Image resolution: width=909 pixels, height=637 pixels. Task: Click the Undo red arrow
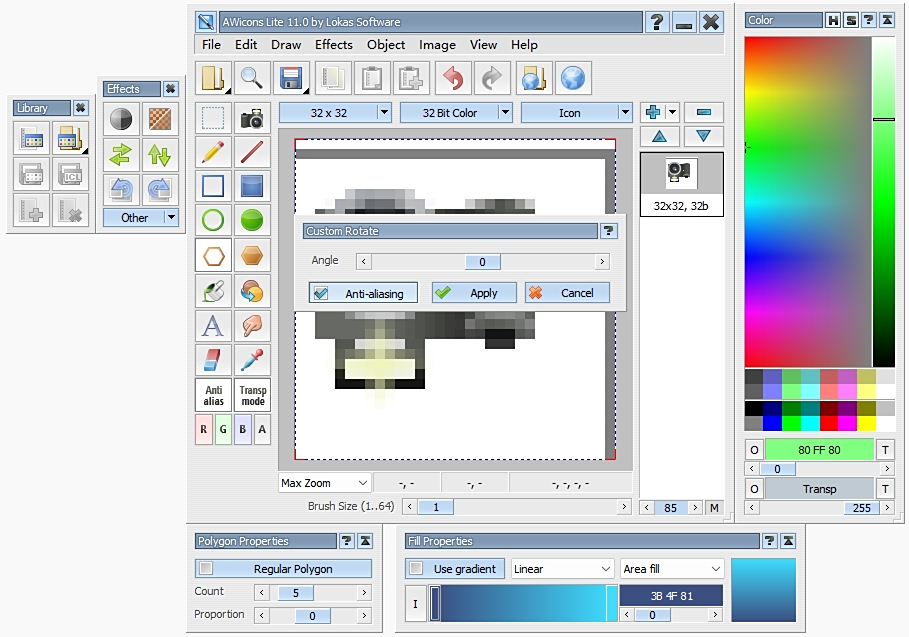click(453, 78)
